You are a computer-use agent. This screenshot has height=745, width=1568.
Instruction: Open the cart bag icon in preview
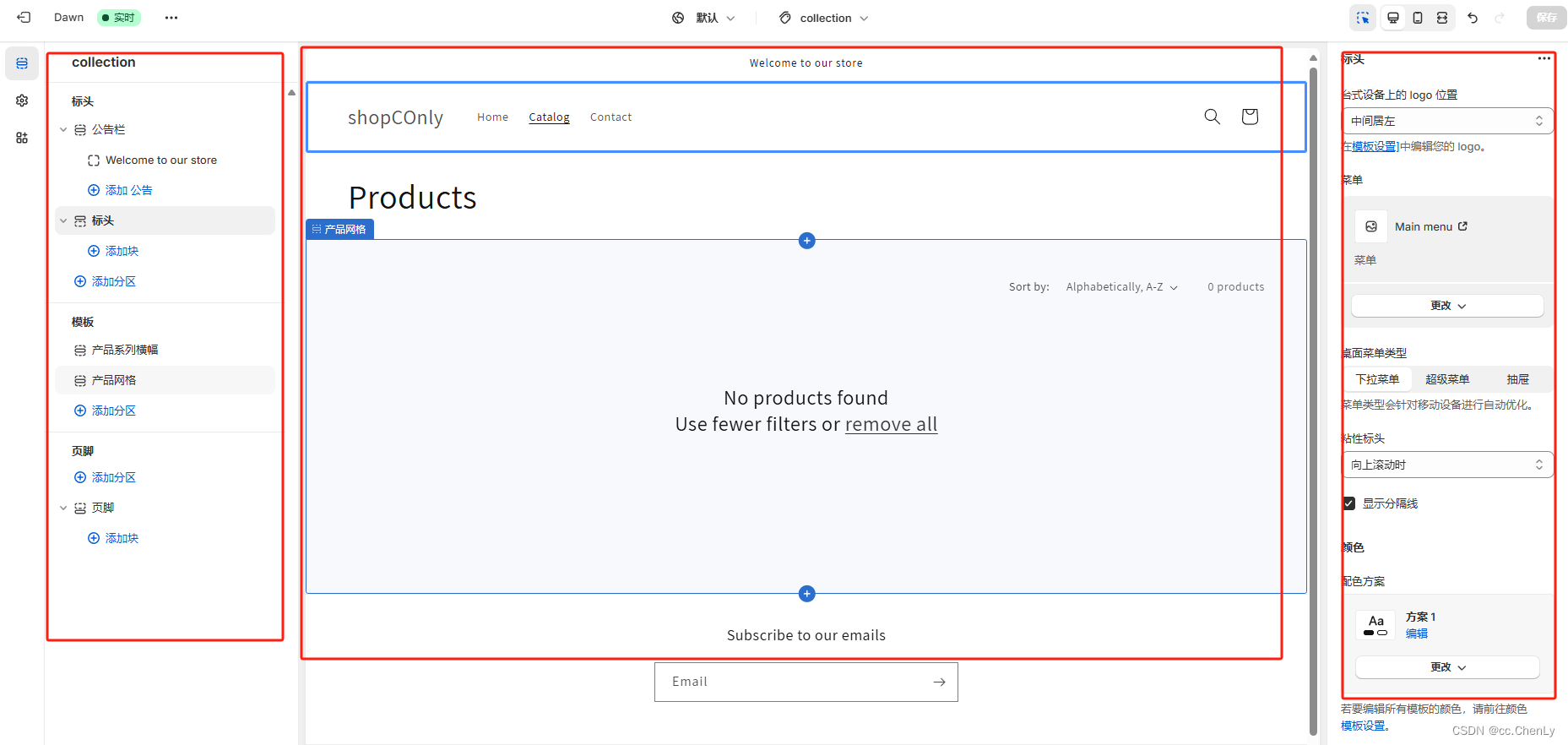[x=1250, y=117]
